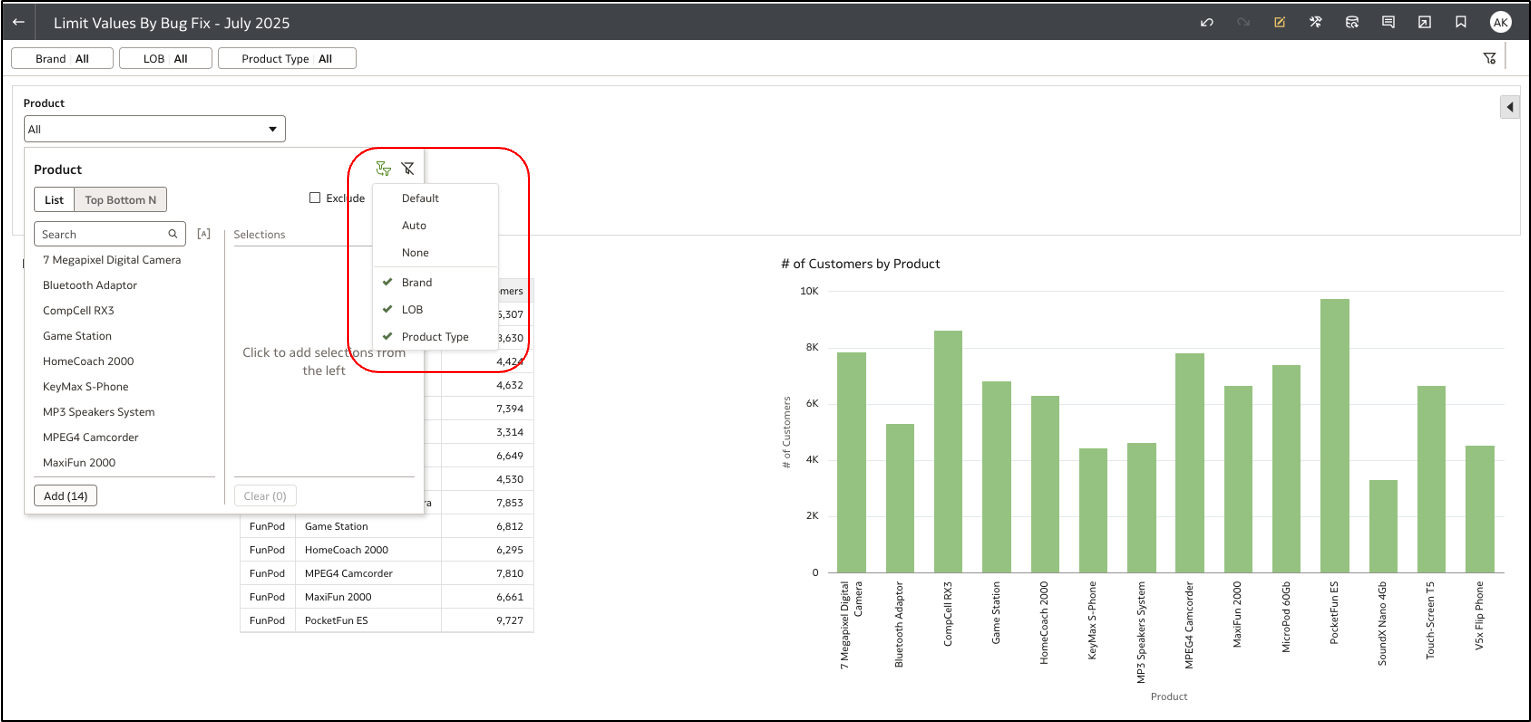Click the bookmark icon in the toolbar
The width and height of the screenshot is (1531, 722).
click(1460, 21)
